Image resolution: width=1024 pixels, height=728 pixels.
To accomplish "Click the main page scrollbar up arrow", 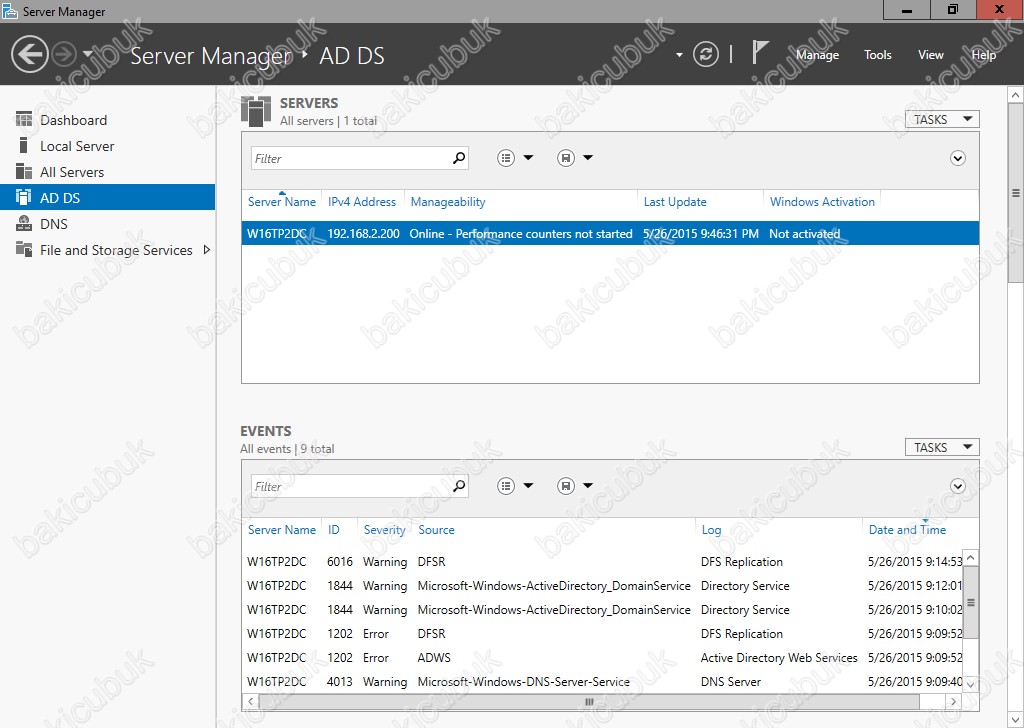I will pos(1016,95).
